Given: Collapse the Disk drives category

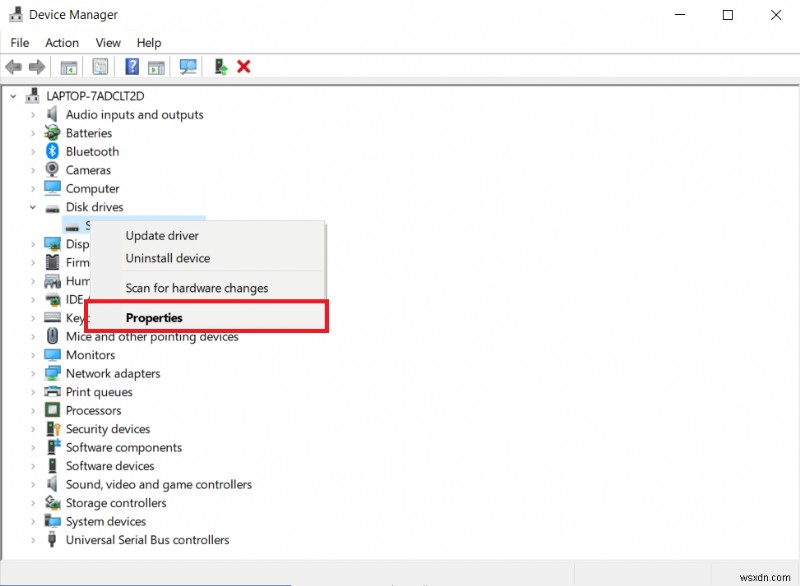Looking at the screenshot, I should [x=30, y=207].
